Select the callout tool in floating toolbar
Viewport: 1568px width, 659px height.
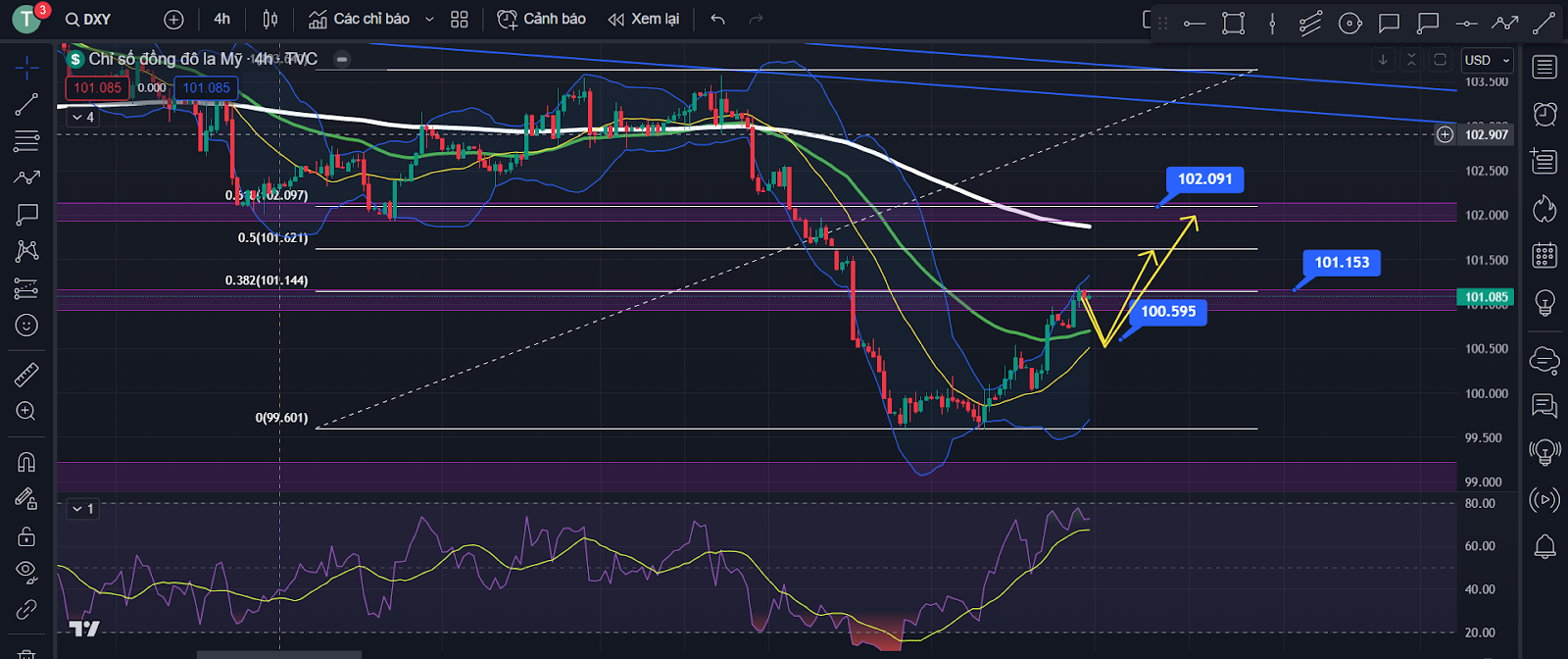tap(1428, 24)
